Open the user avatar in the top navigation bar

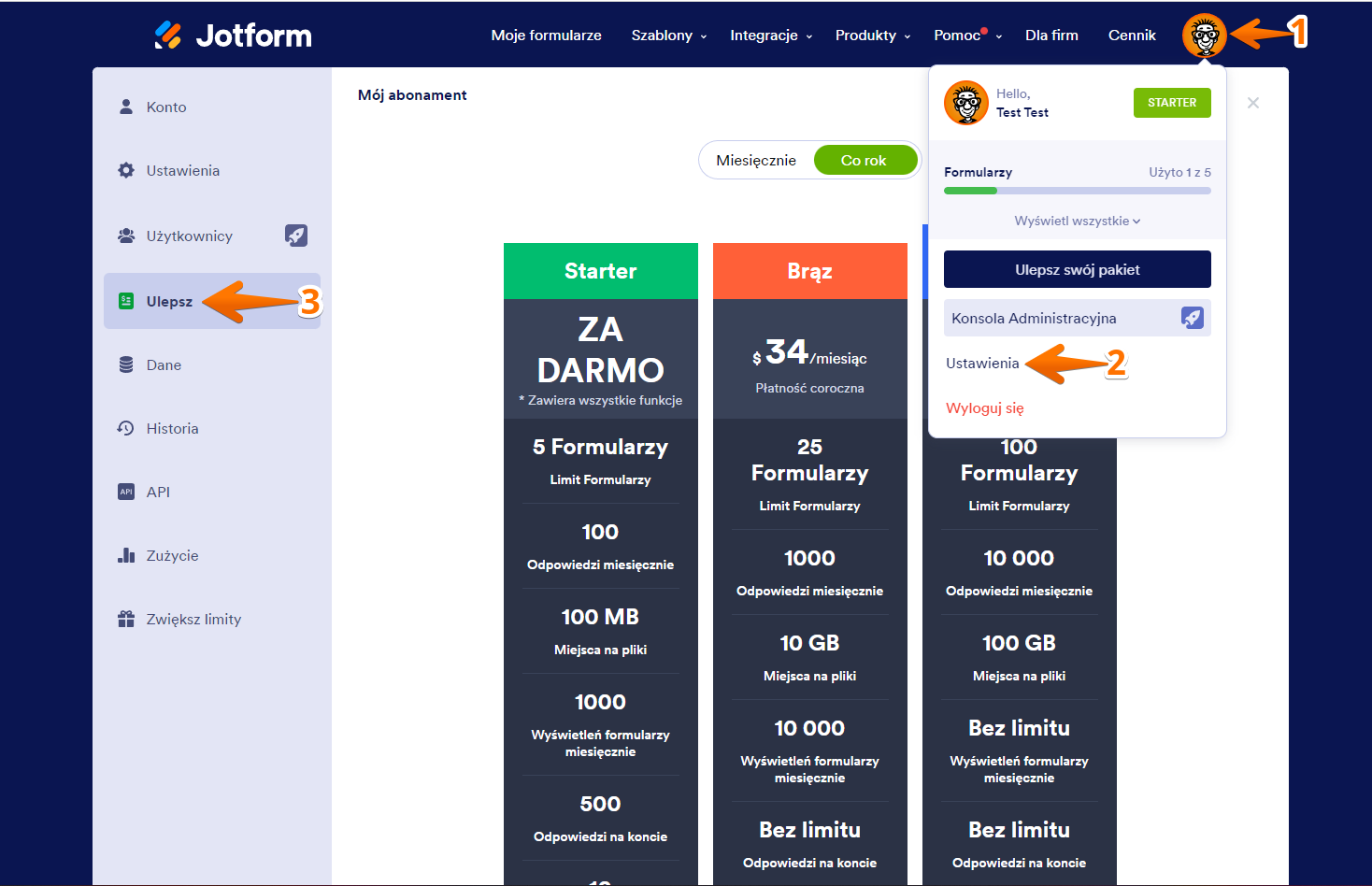point(1204,36)
